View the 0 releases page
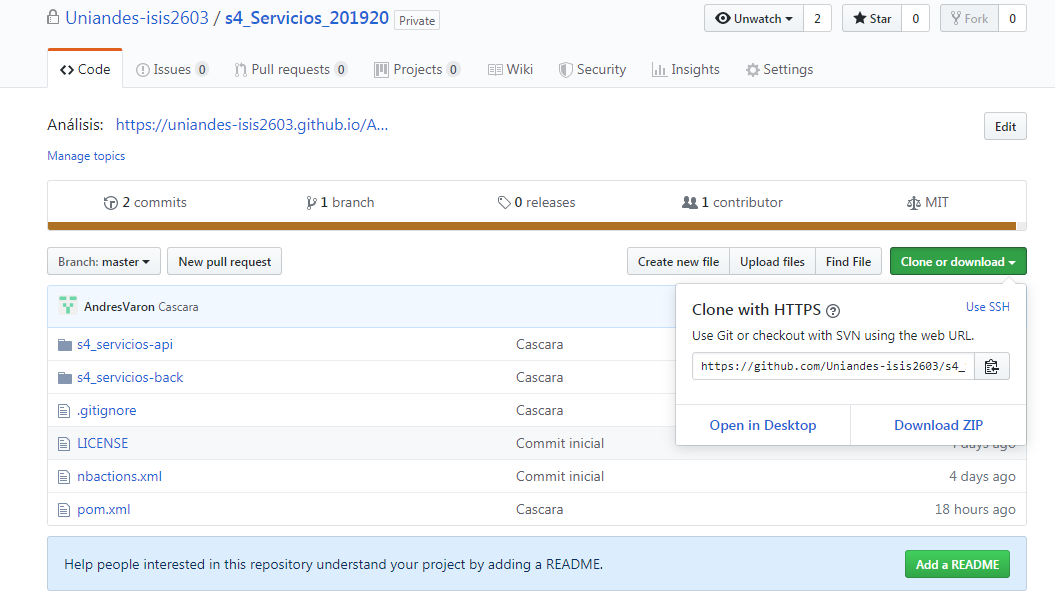1055x598 pixels. coord(536,202)
